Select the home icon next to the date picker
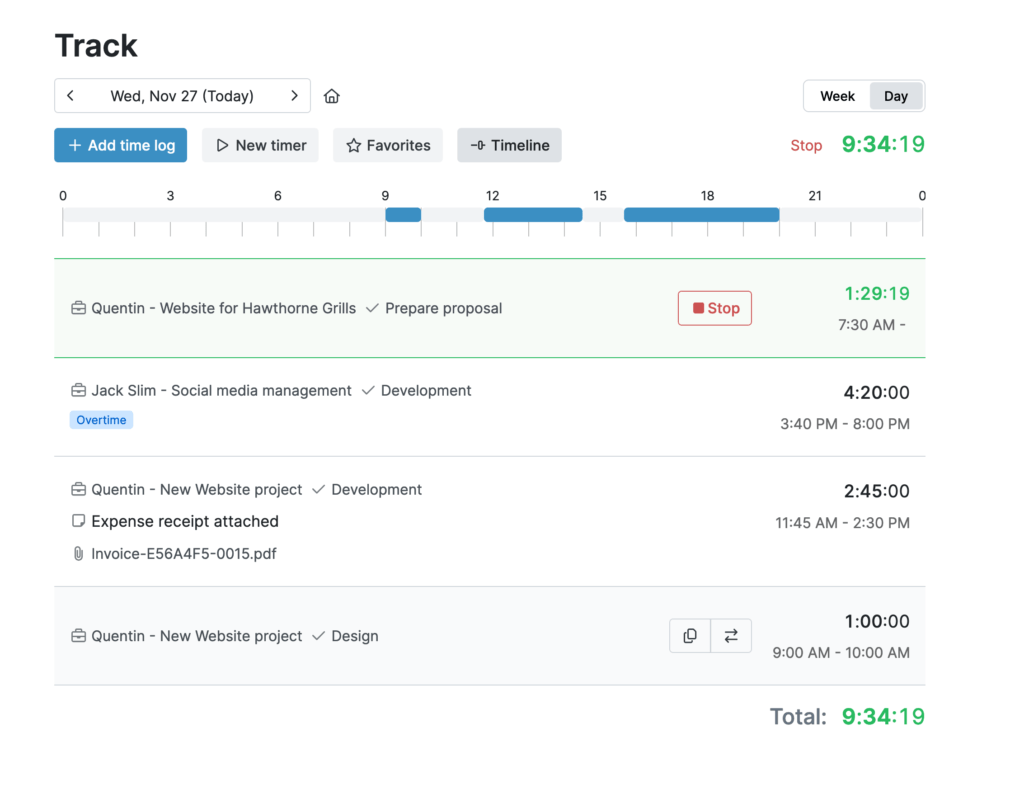 click(331, 95)
